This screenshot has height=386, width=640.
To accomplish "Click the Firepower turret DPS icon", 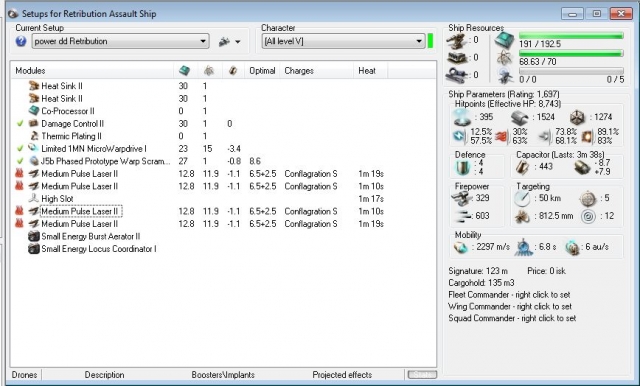I will point(462,199).
